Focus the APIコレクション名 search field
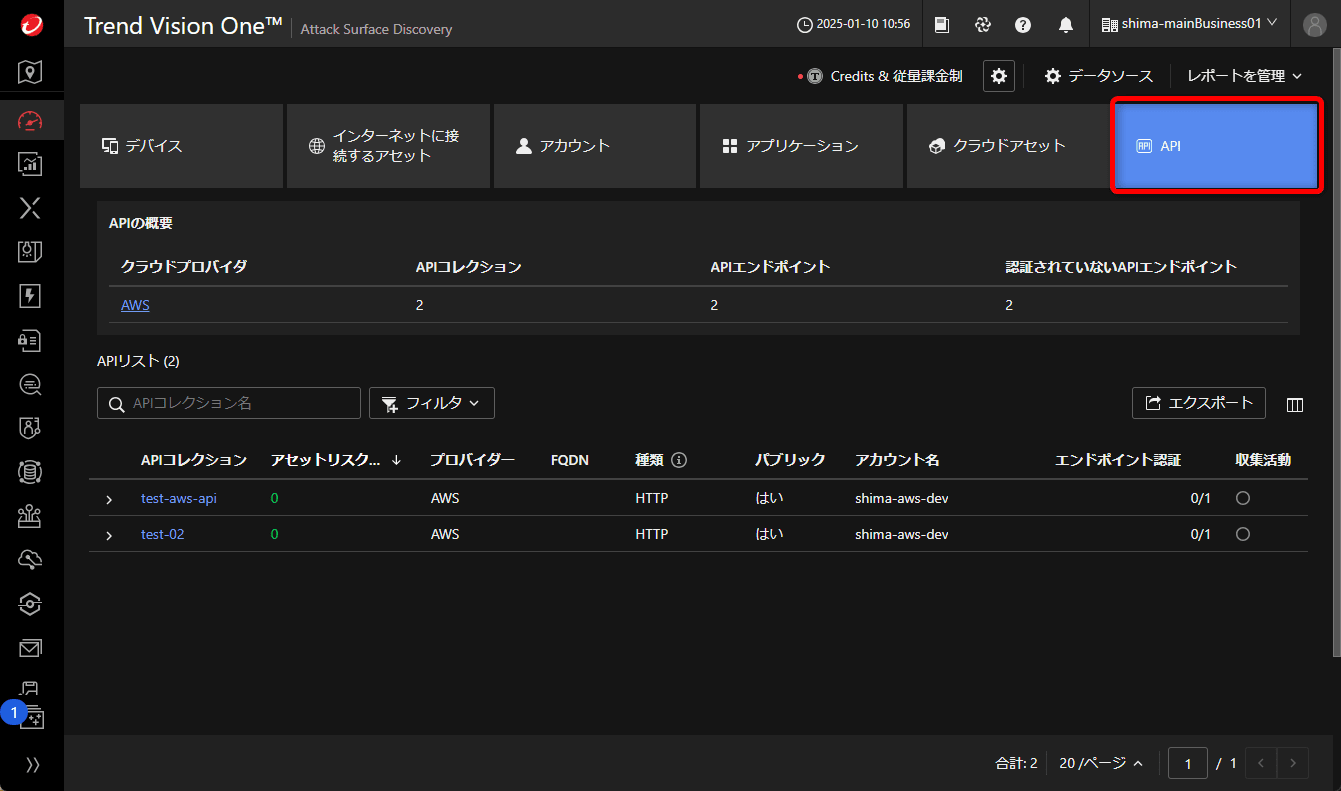The image size is (1341, 791). [x=229, y=403]
